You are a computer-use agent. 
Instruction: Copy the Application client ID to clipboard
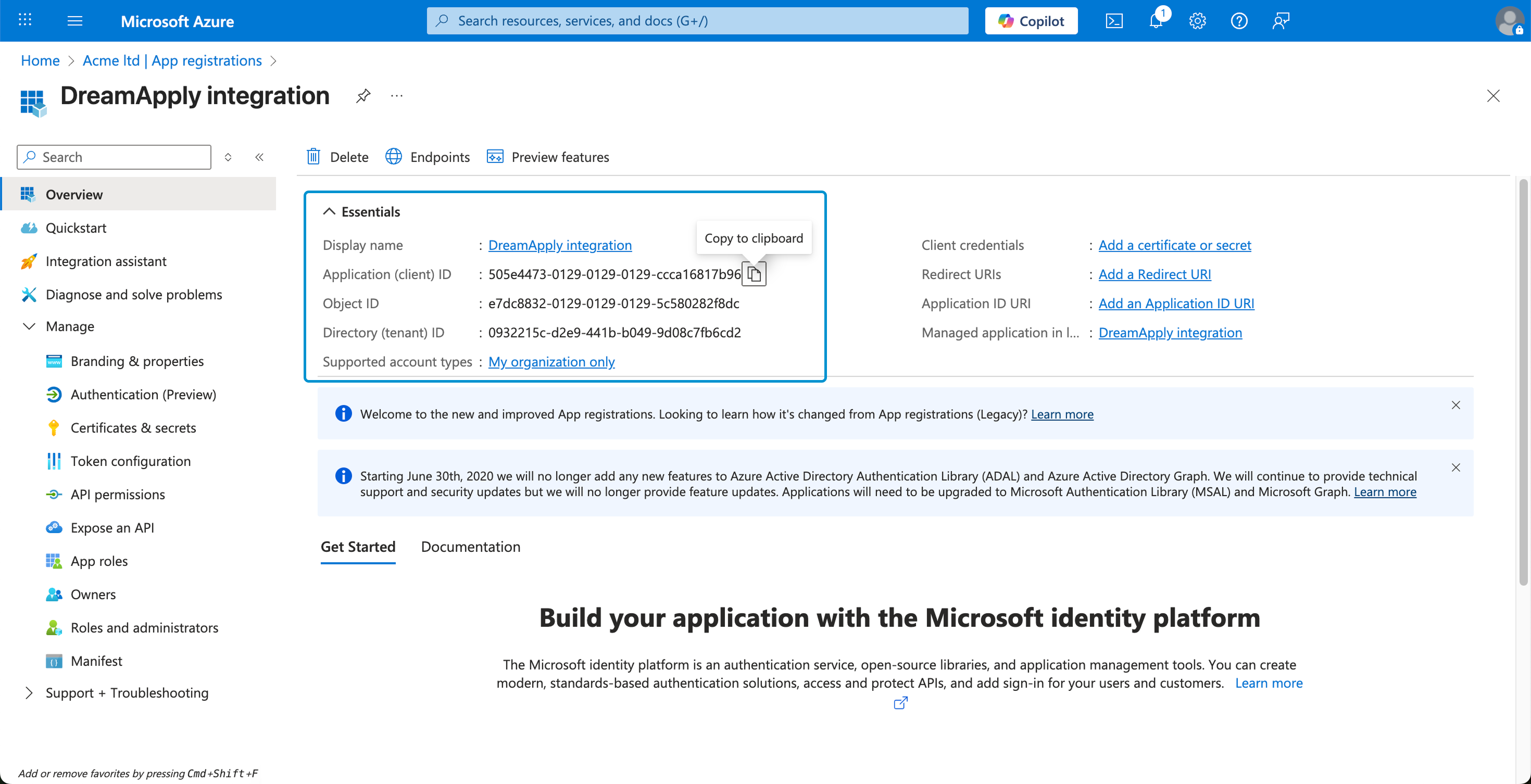(754, 274)
